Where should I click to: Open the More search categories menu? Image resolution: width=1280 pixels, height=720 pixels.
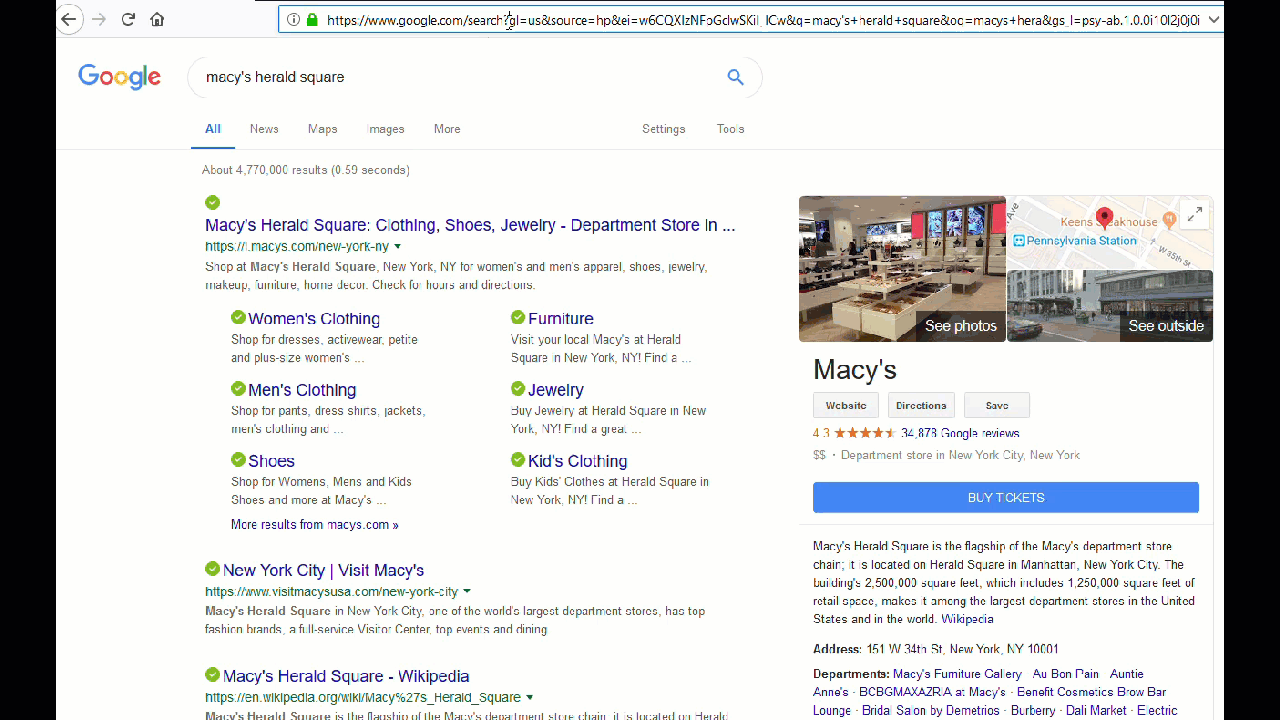(x=447, y=129)
